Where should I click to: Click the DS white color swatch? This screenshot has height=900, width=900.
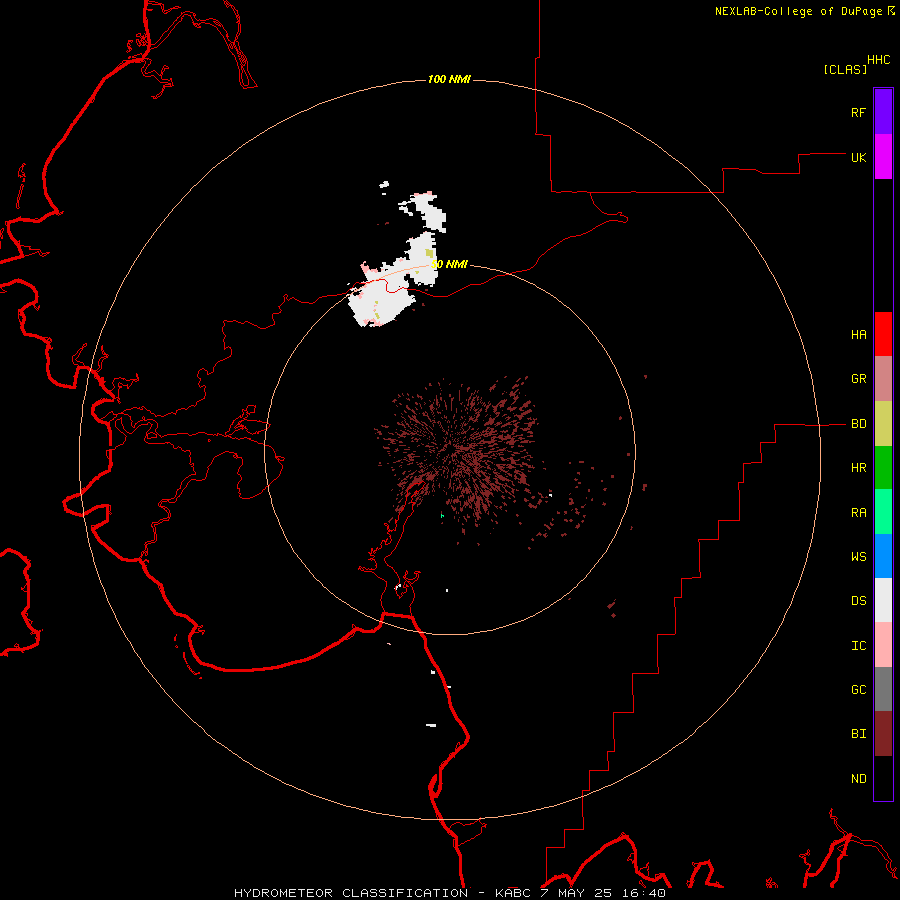coord(883,600)
